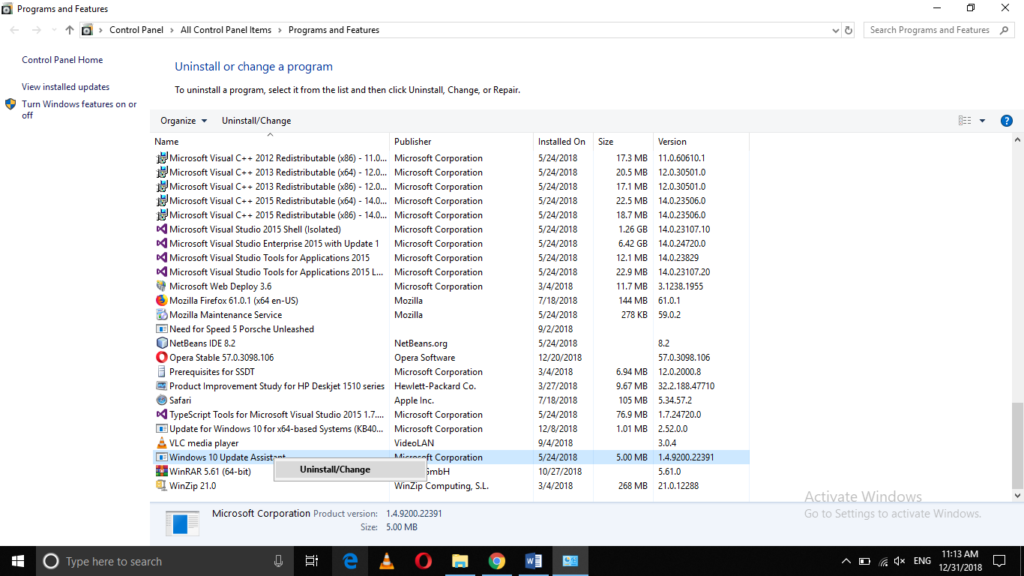Click the NetBeans IDE 8.2 icon
Image resolution: width=1024 pixels, height=576 pixels.
coord(161,343)
